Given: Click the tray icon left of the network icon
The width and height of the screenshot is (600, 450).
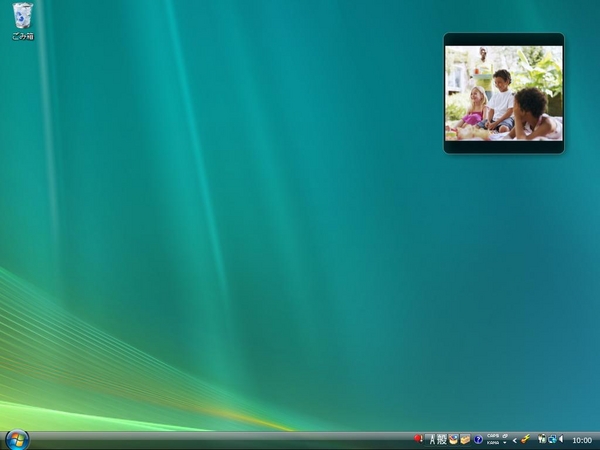Looking at the screenshot, I should click(x=541, y=439).
